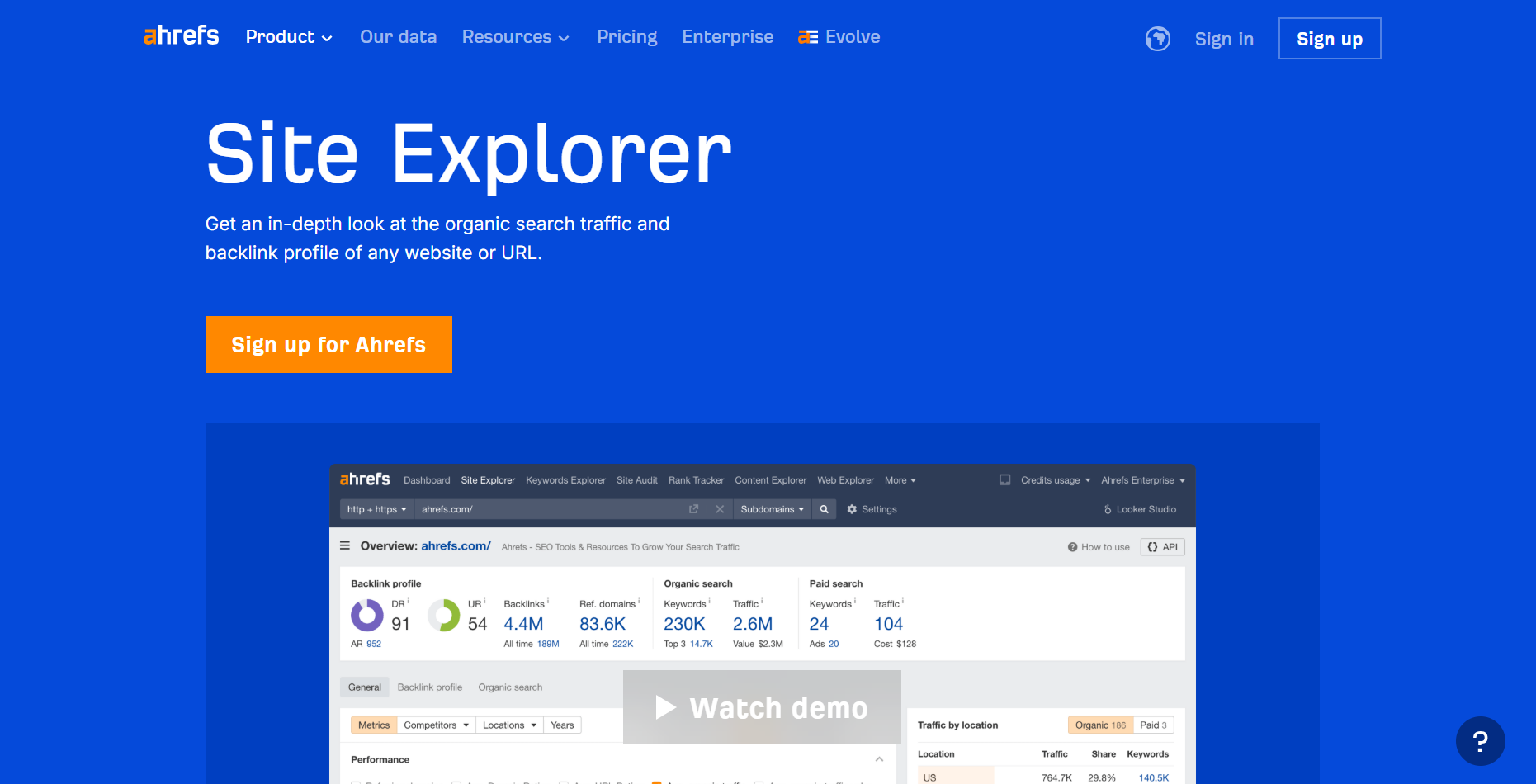Open Evolve with the orange icon
The image size is (1536, 784).
pos(839,37)
